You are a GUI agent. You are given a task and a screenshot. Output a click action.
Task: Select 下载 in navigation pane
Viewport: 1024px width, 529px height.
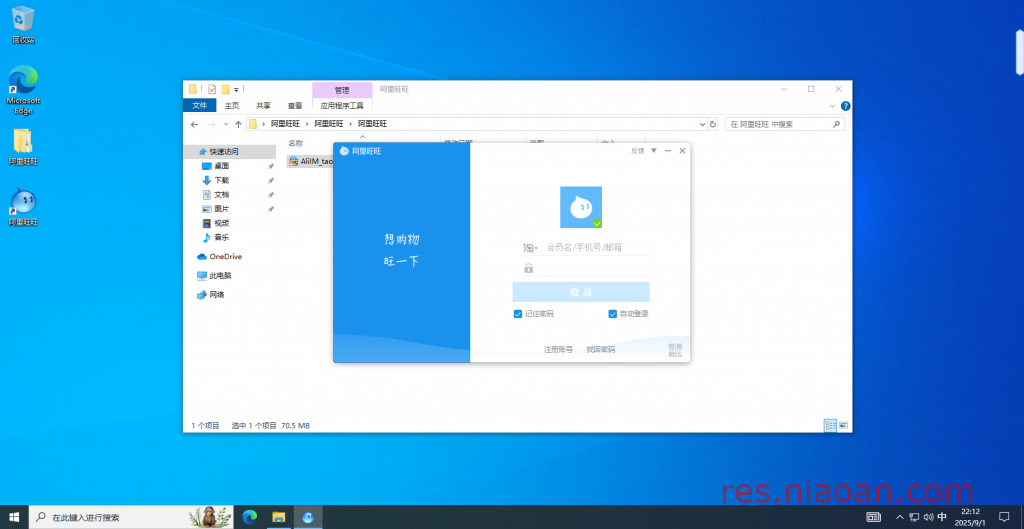point(221,180)
